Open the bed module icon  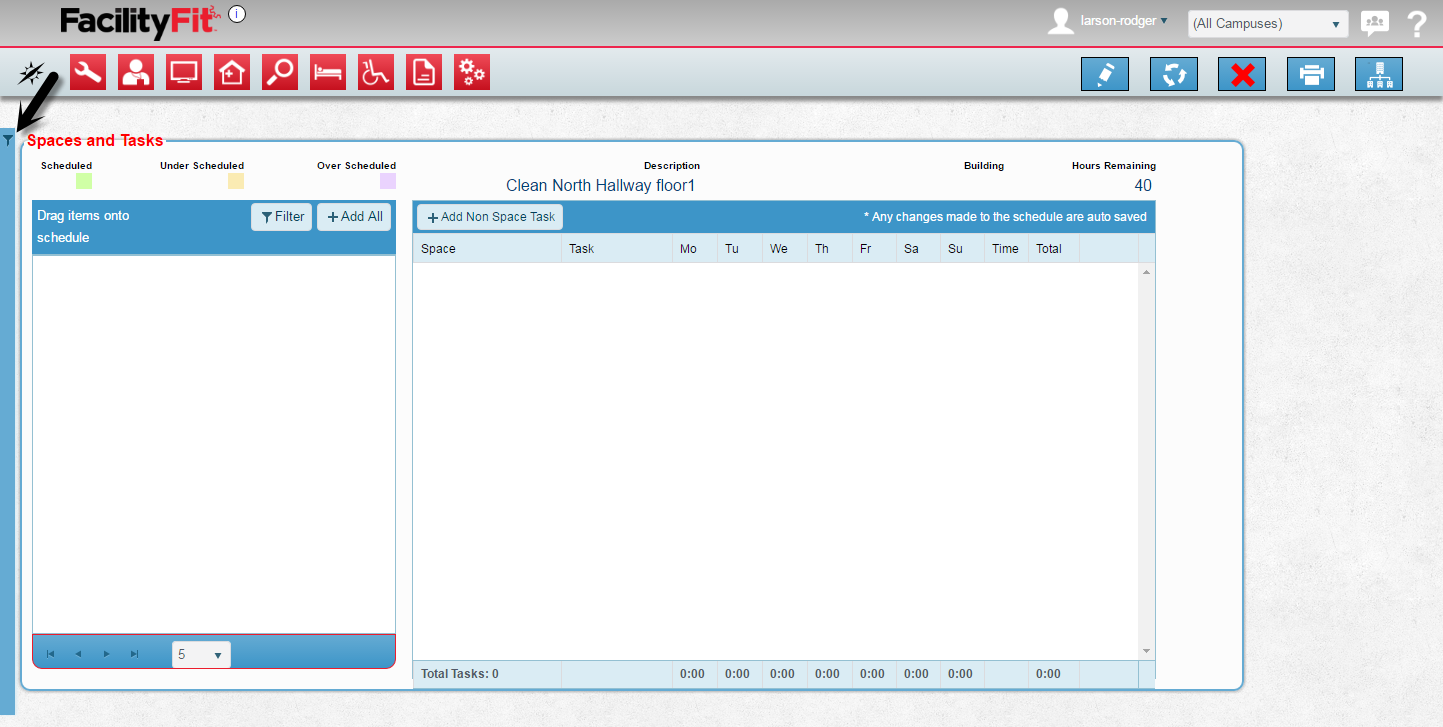328,73
